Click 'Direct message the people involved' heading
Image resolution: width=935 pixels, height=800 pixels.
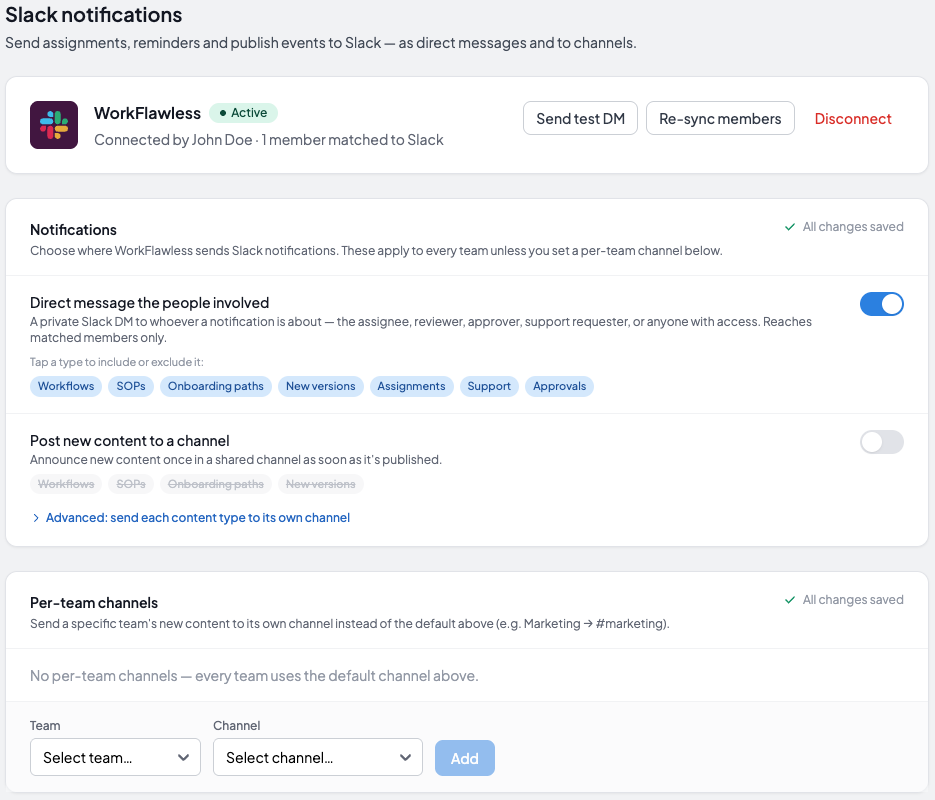click(x=150, y=303)
